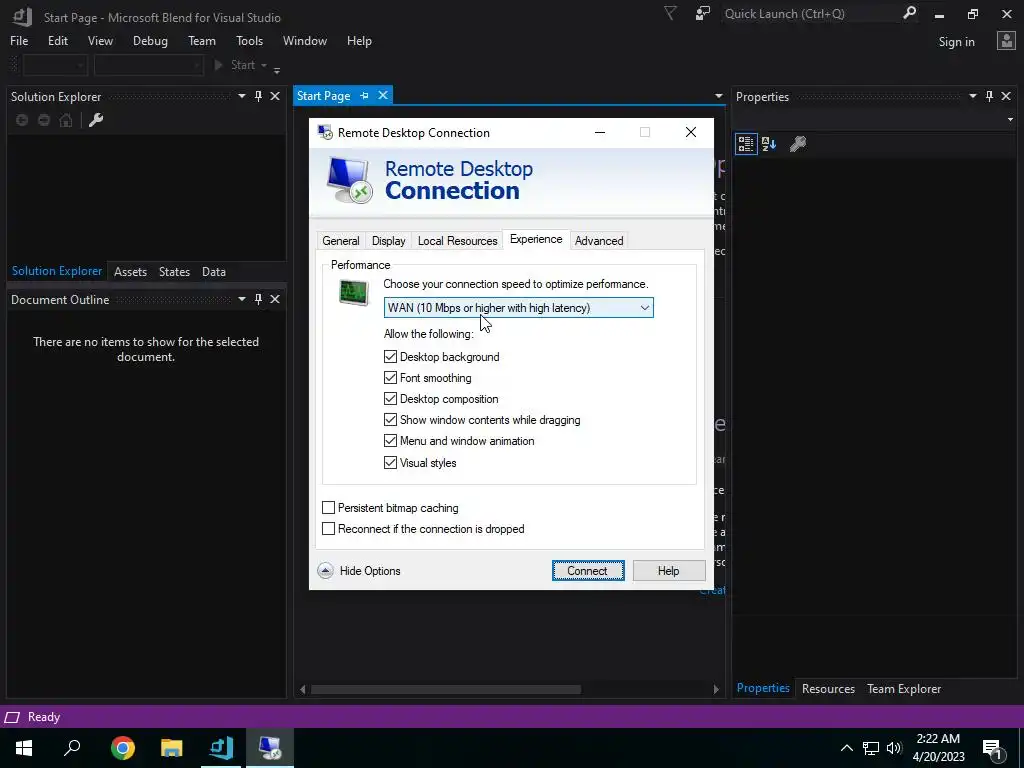Image resolution: width=1024 pixels, height=768 pixels.
Task: Open the document tabs list dropdown
Action: [718, 96]
